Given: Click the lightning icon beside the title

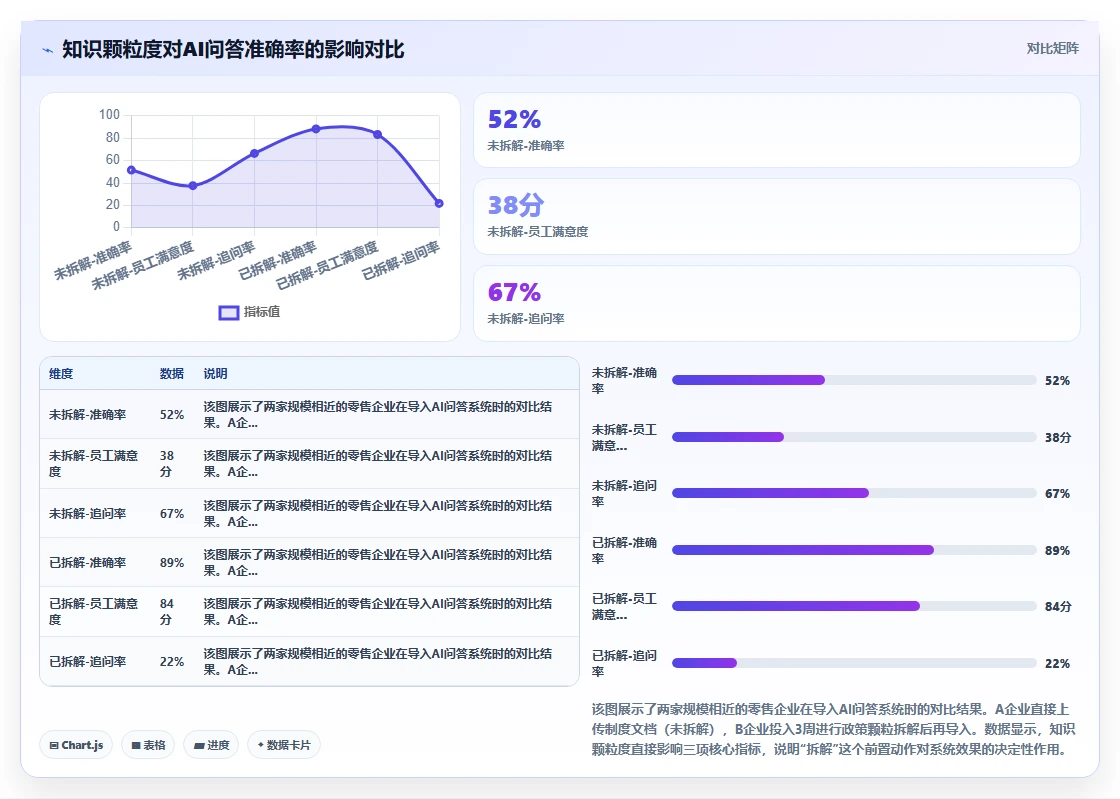Looking at the screenshot, I should pos(48,50).
